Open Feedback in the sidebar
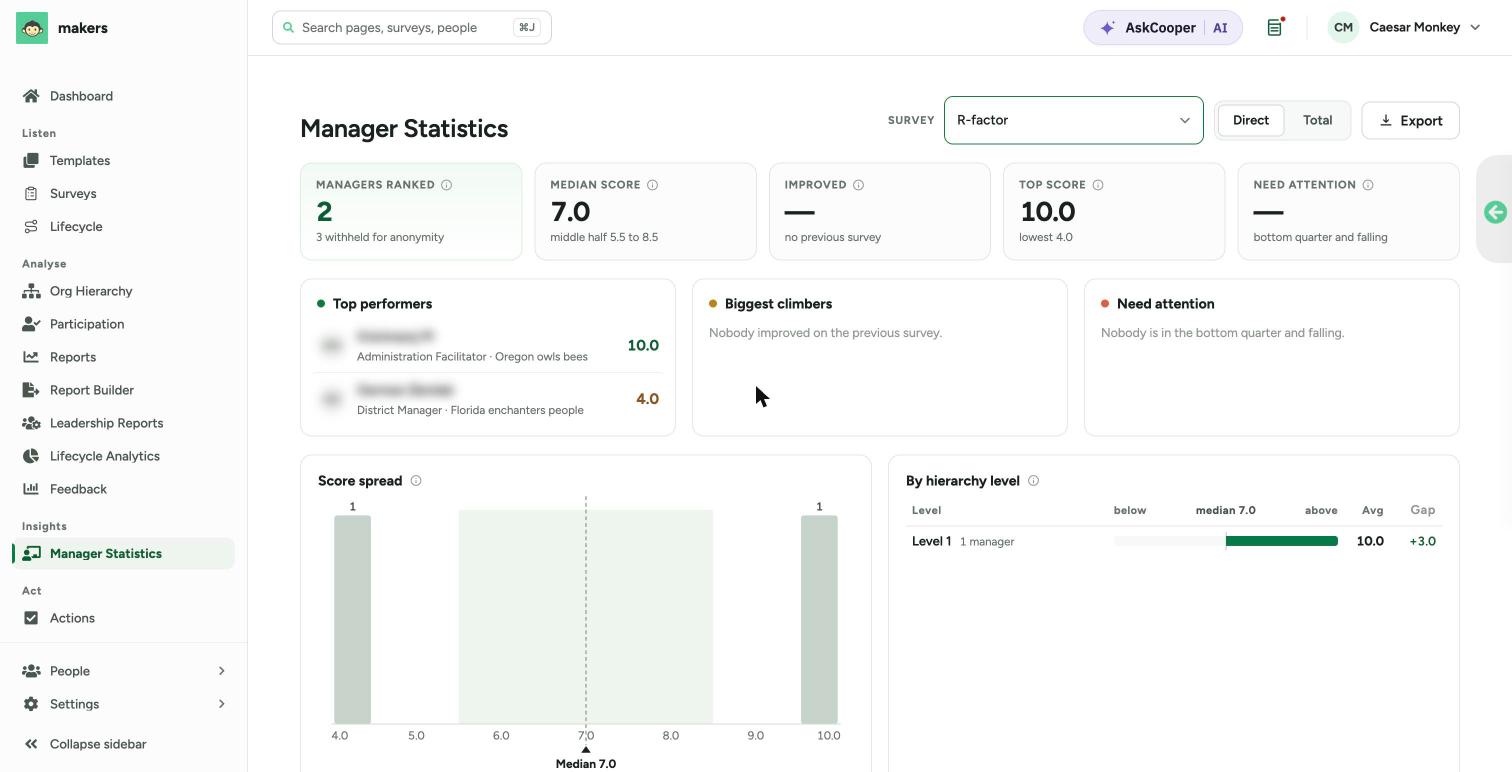This screenshot has height=772, width=1512. [123, 489]
